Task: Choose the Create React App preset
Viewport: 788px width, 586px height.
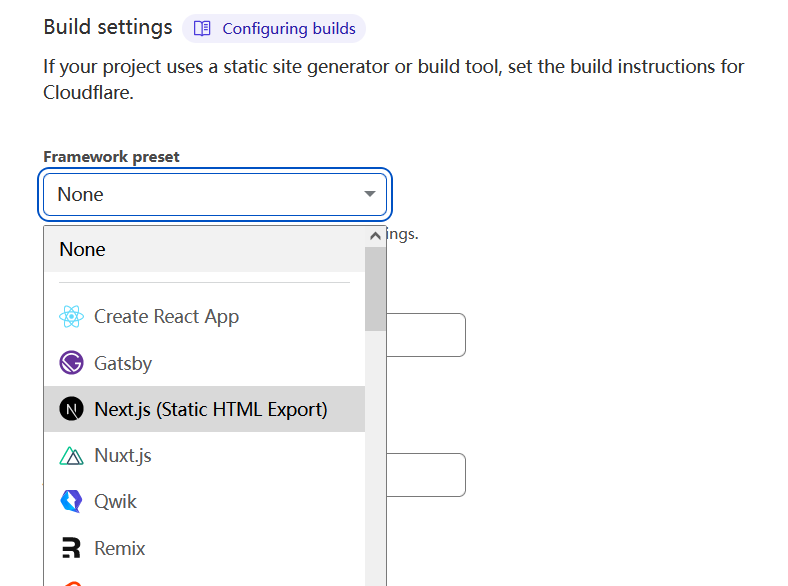Action: [166, 317]
